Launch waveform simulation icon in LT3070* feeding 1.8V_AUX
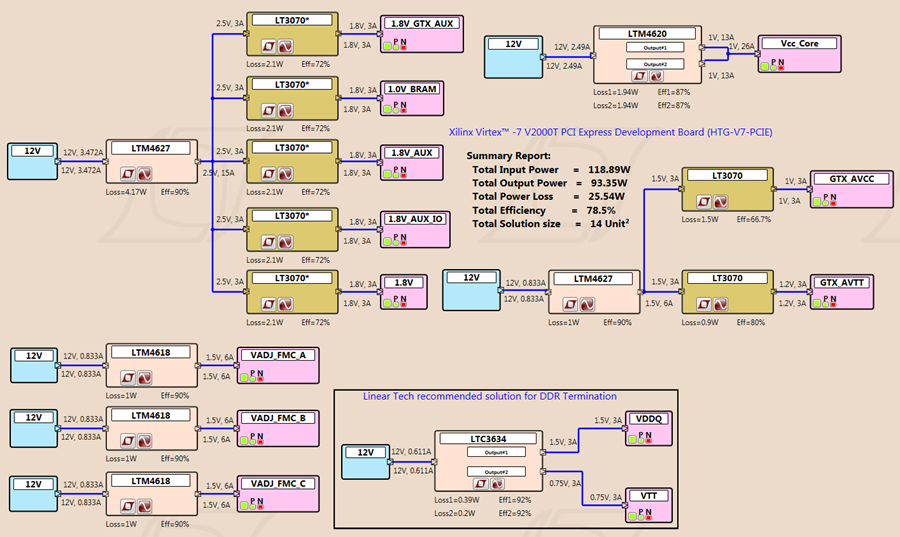900x537 pixels. 285,173
